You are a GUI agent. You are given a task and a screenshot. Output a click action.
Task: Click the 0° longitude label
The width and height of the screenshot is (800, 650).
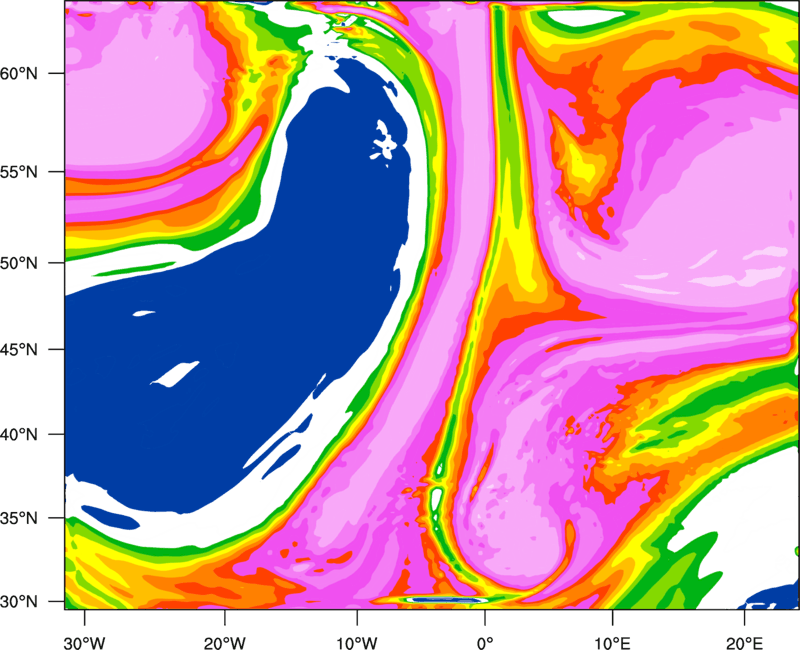pos(485,643)
